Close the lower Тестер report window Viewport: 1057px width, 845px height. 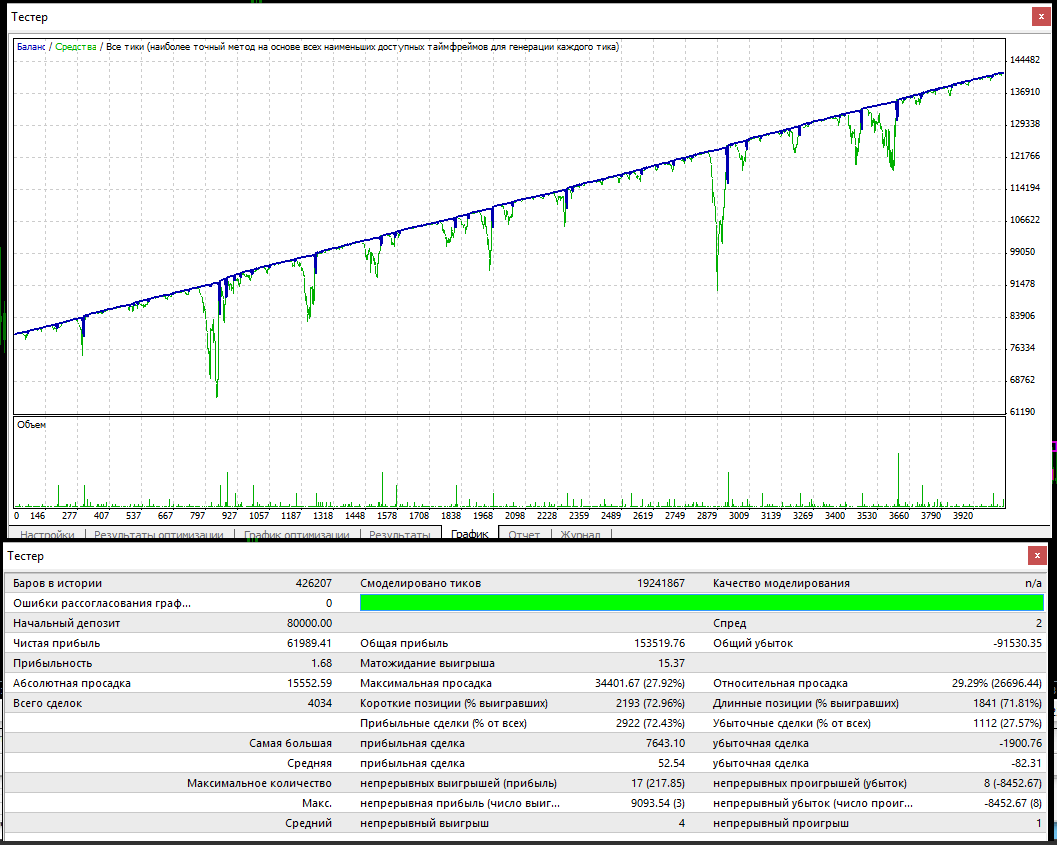pos(1037,555)
